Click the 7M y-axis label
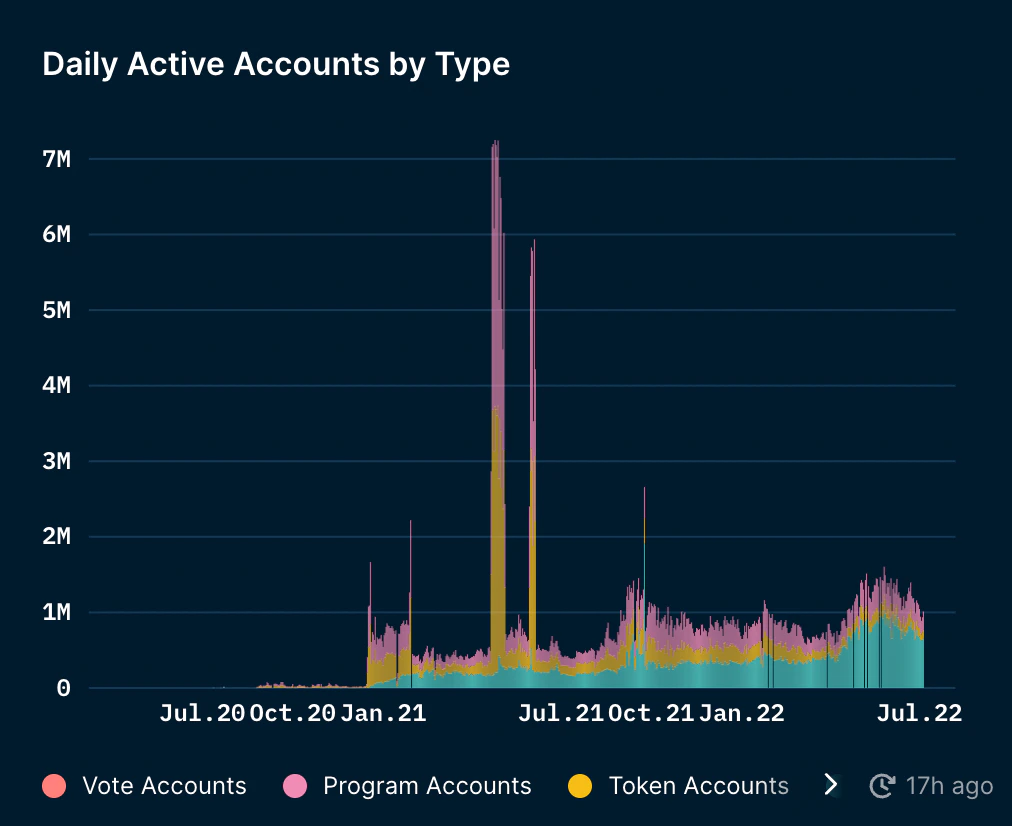This screenshot has height=826, width=1012. pyautogui.click(x=57, y=159)
